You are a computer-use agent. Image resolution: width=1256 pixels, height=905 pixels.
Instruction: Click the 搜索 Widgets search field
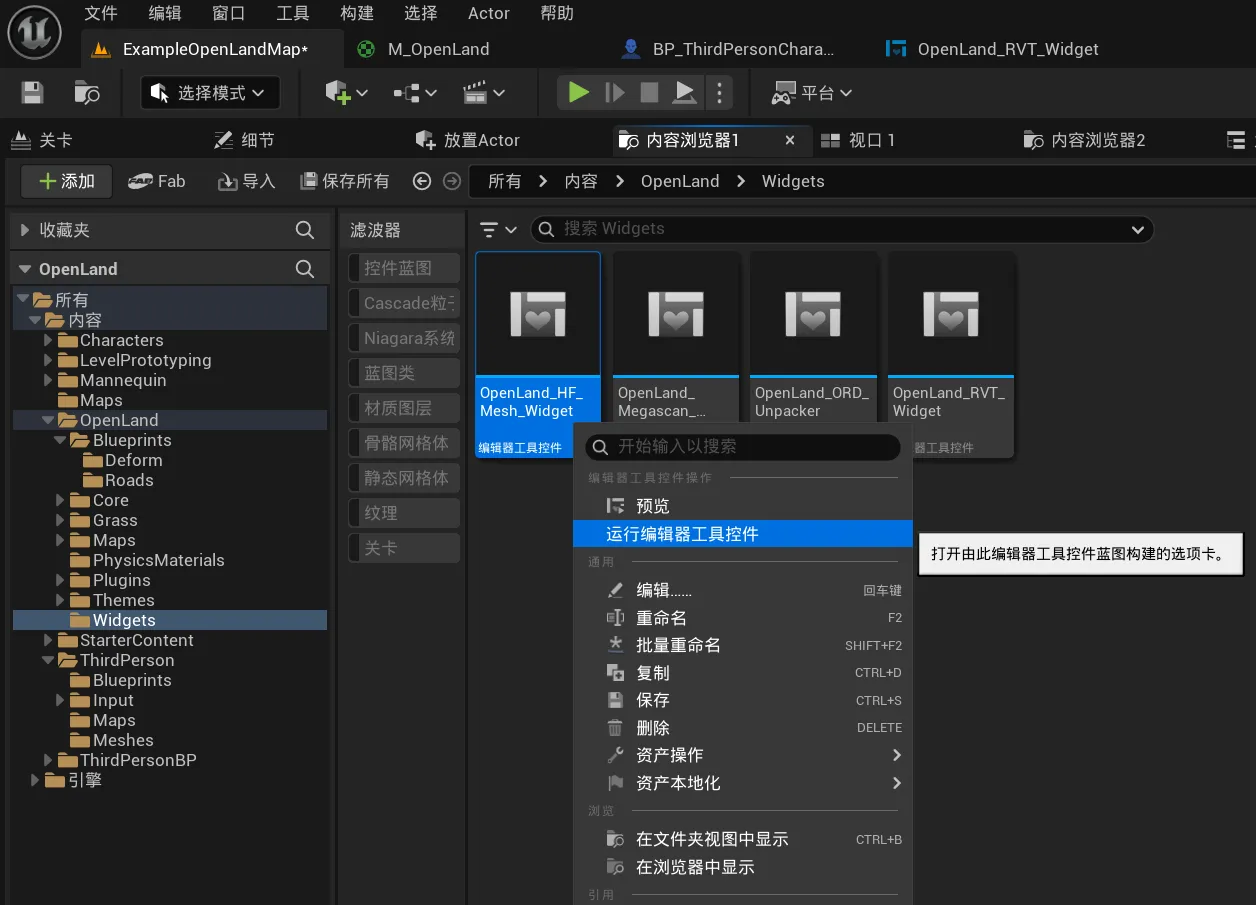pos(841,229)
